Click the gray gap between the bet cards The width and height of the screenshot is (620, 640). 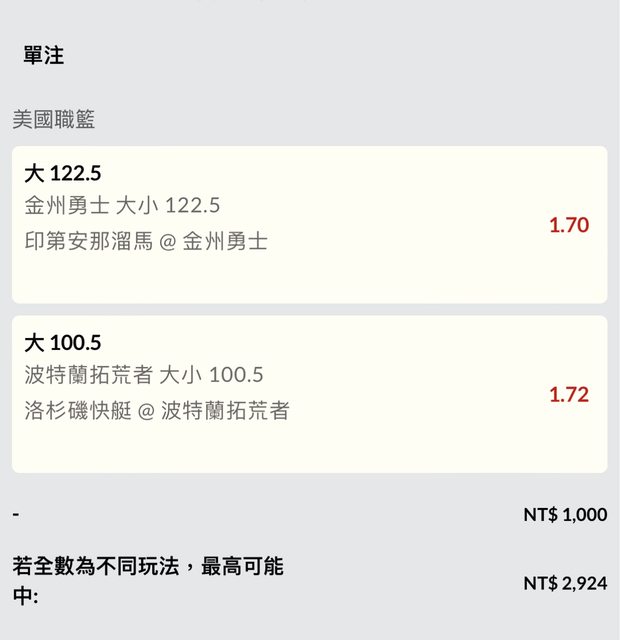310,309
